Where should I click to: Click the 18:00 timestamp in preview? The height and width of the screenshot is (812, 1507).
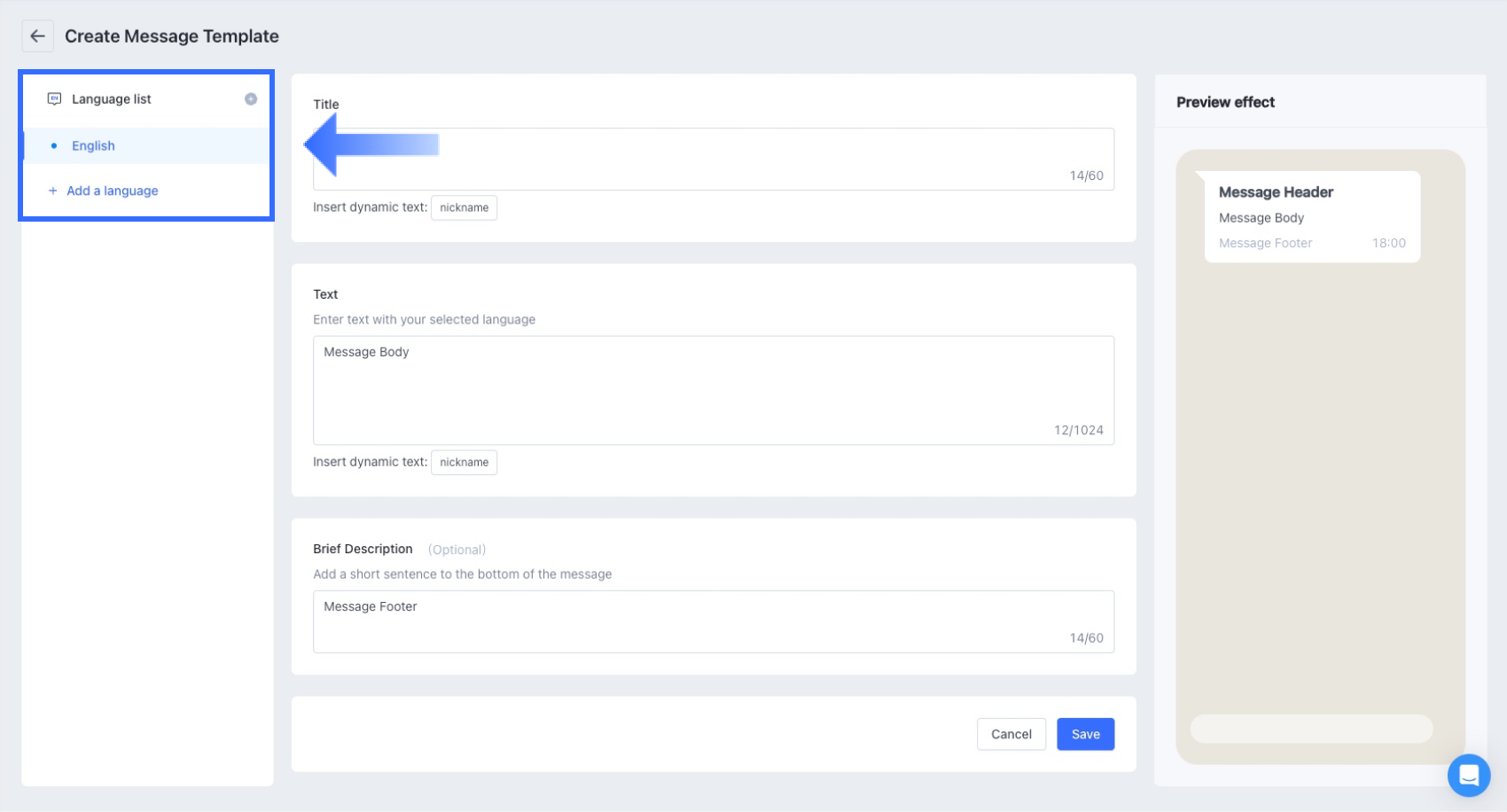[1388, 243]
